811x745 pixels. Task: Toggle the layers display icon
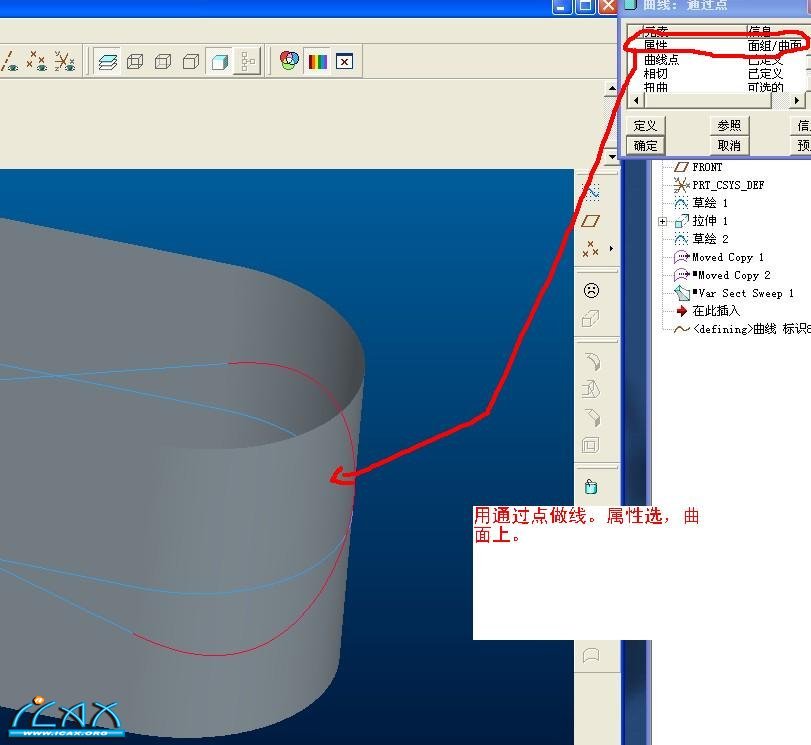pos(108,62)
